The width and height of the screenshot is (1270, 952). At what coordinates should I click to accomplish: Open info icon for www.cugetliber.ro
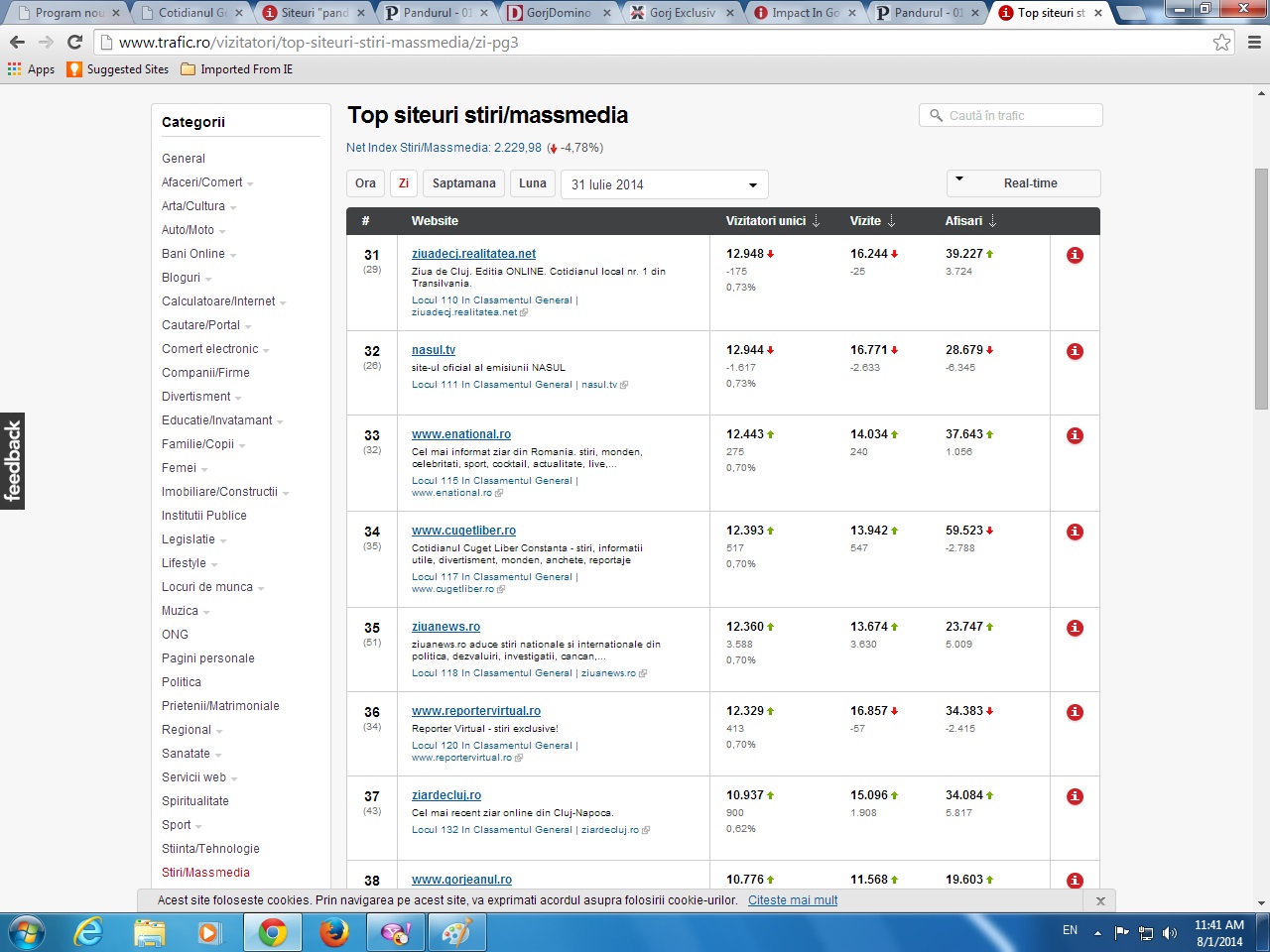click(x=1075, y=533)
